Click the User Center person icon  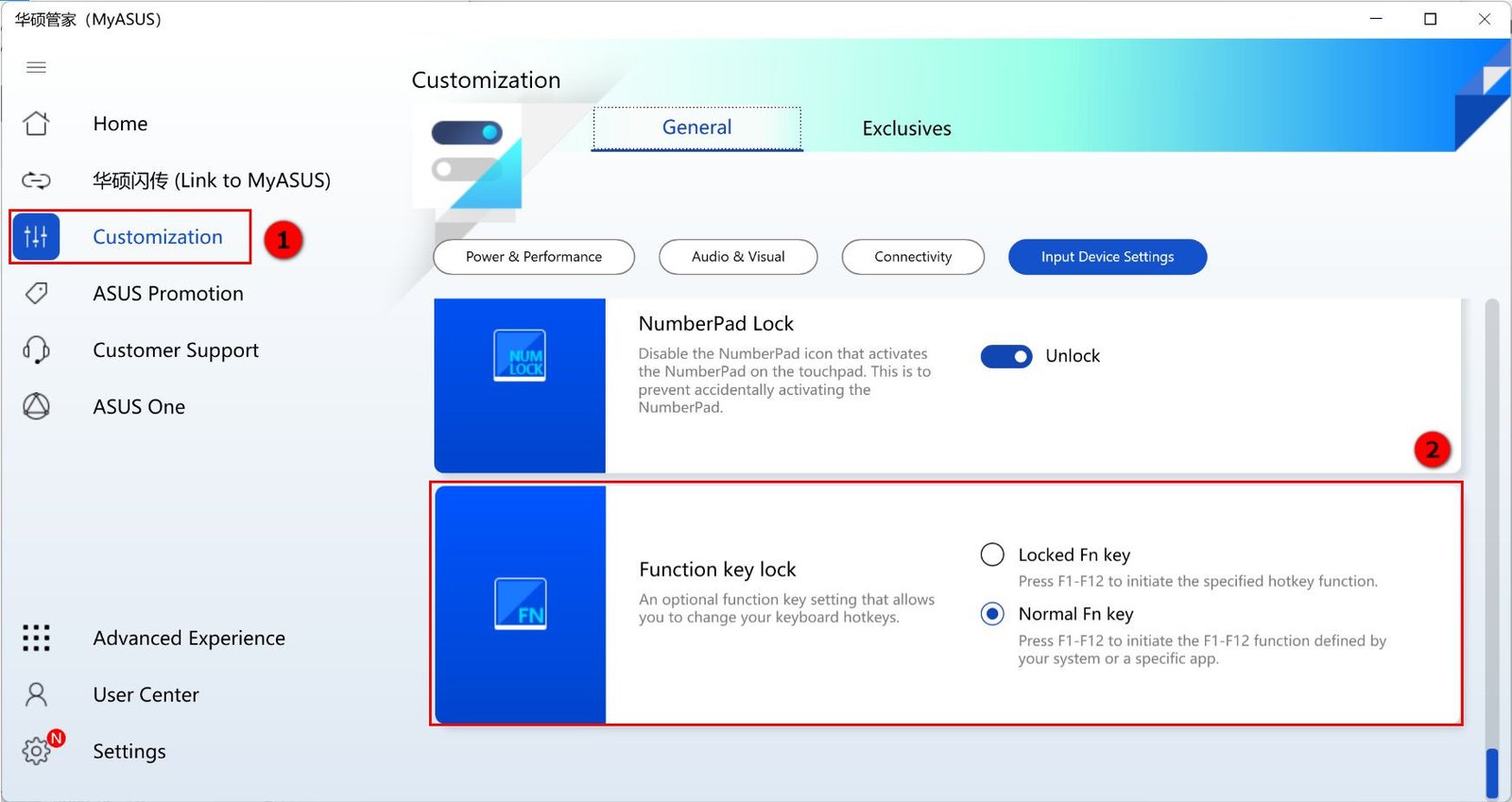tap(36, 695)
